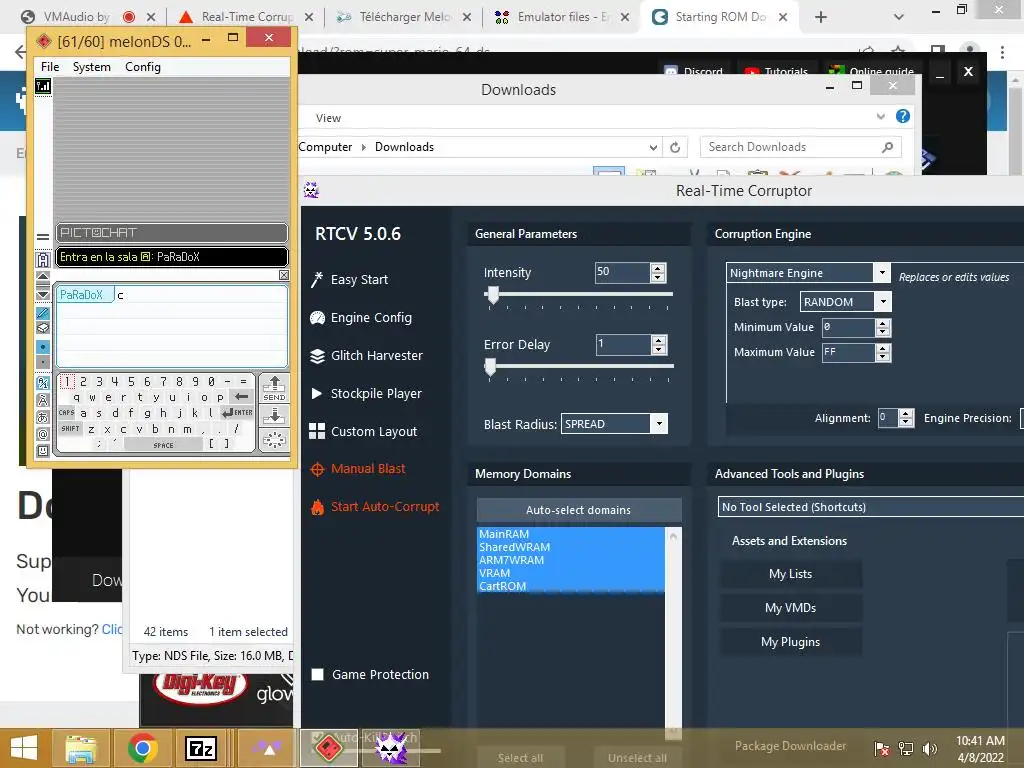Open melonDS System menu
This screenshot has height=768, width=1024.
click(x=91, y=67)
